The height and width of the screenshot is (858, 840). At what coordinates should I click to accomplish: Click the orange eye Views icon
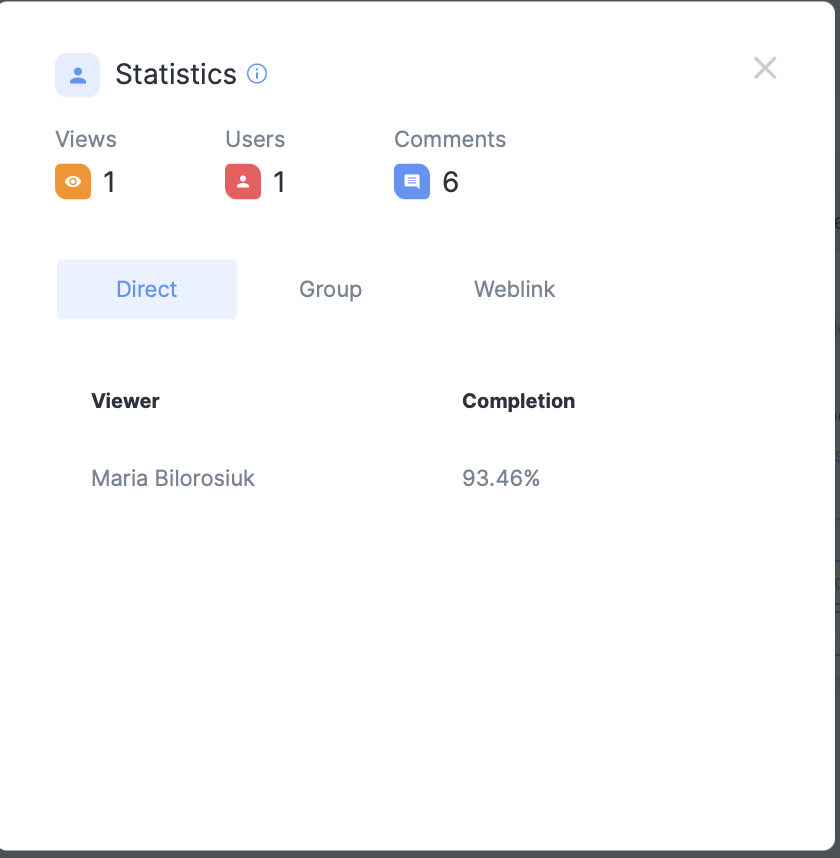tap(73, 182)
